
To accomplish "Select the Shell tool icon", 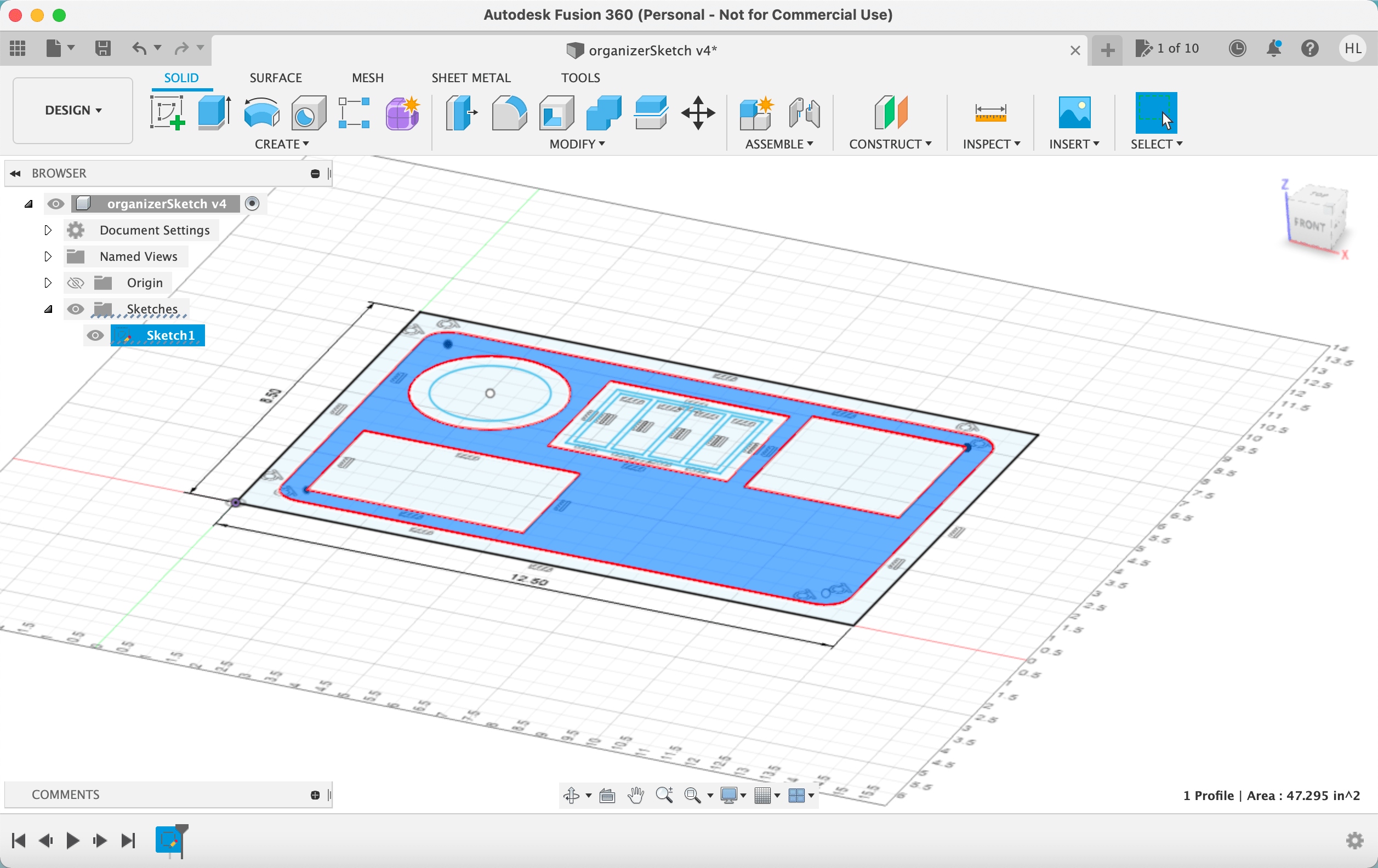I will point(556,112).
